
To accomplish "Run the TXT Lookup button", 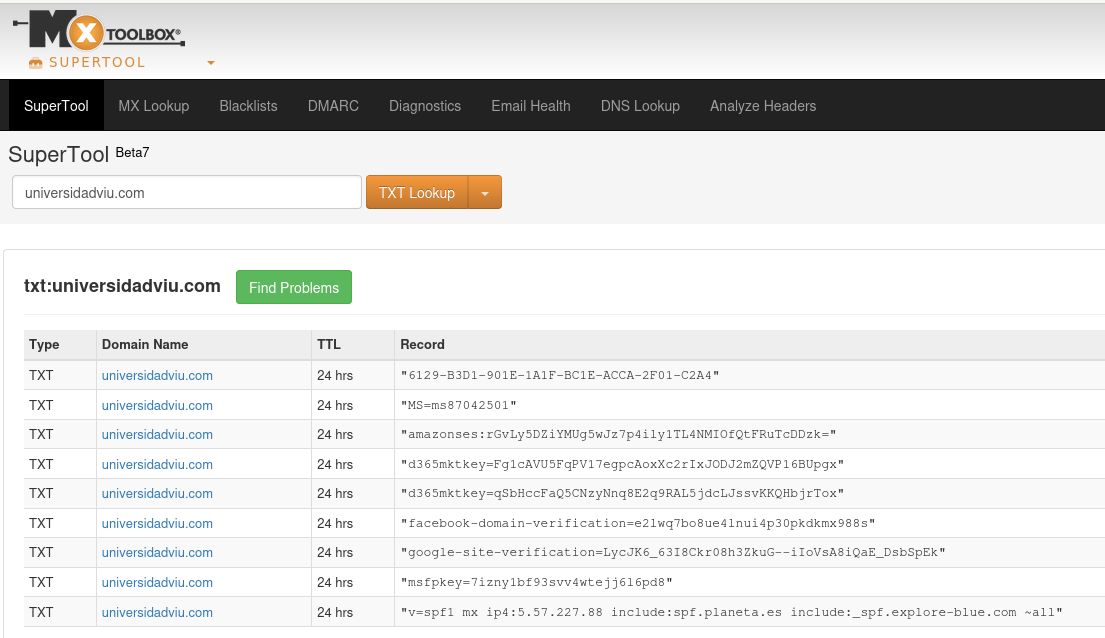I will pos(416,192).
